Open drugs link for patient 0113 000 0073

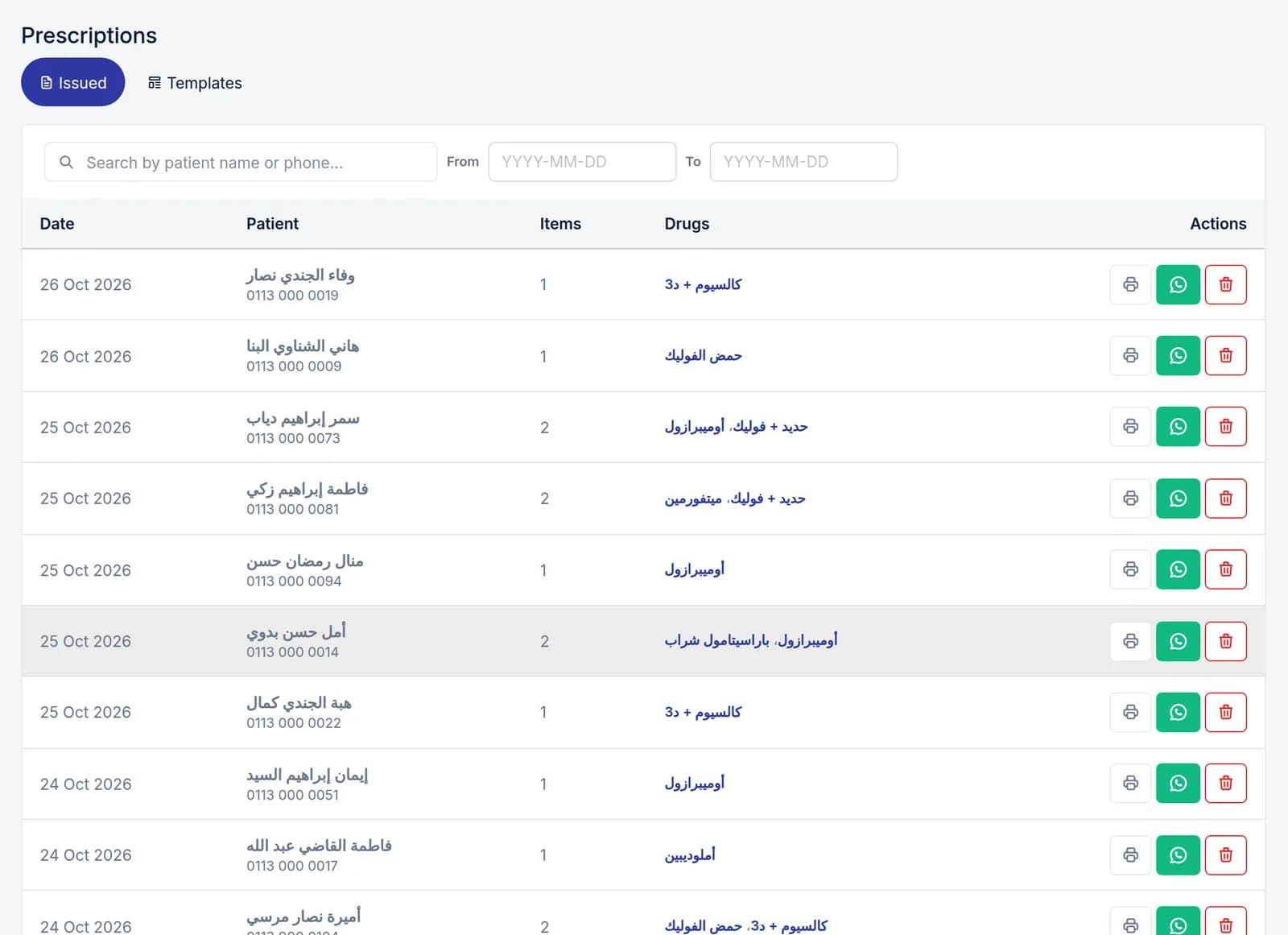point(736,426)
